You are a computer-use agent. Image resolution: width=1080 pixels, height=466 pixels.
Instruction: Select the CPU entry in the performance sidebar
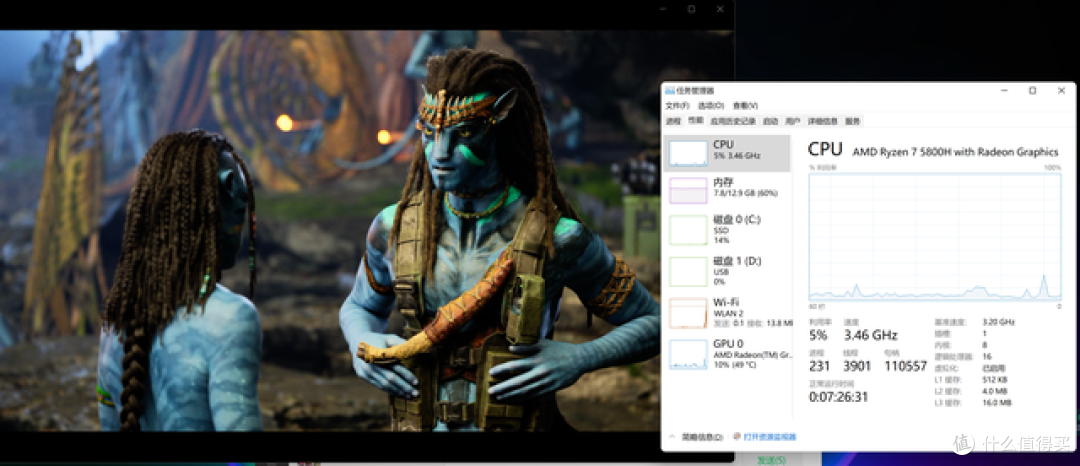pos(727,153)
